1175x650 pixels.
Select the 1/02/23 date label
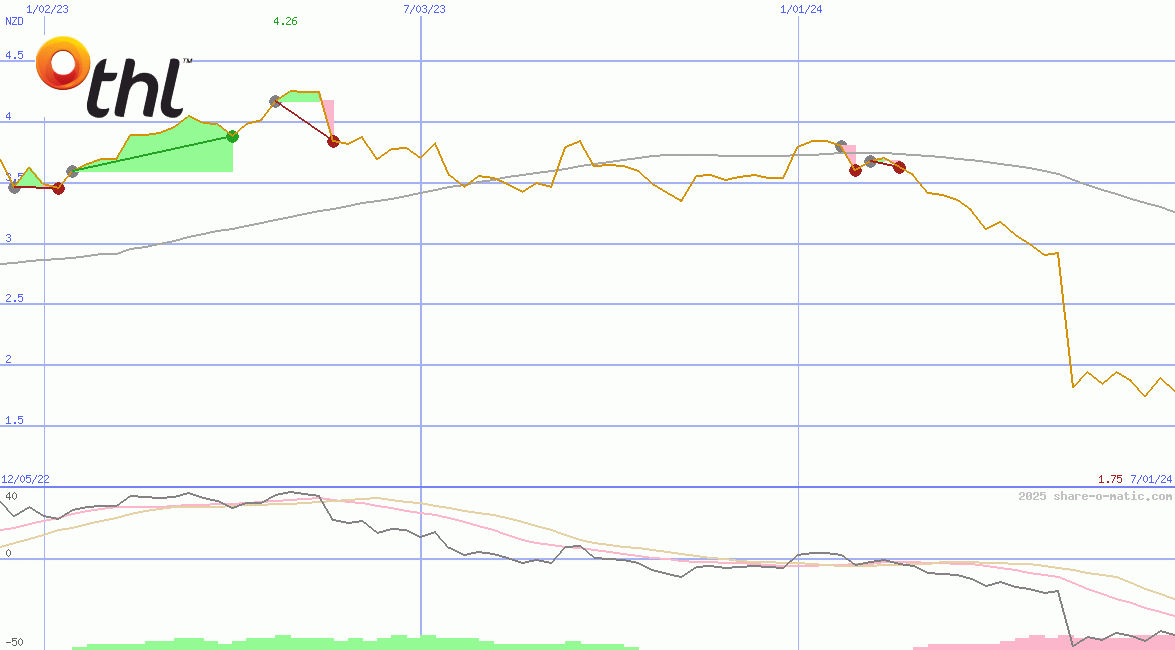tap(47, 9)
